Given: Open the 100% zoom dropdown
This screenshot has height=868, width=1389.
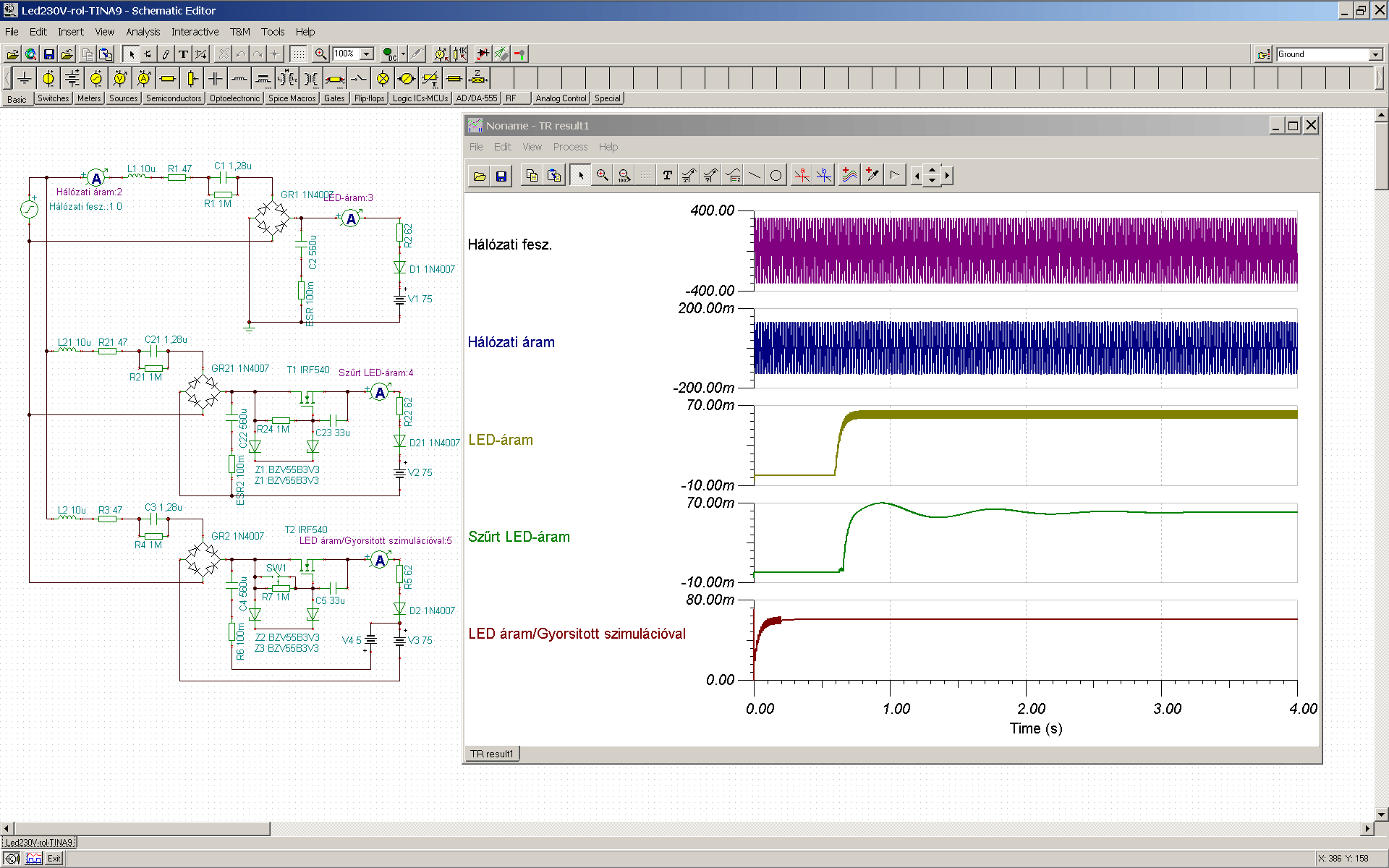Looking at the screenshot, I should pyautogui.click(x=367, y=54).
